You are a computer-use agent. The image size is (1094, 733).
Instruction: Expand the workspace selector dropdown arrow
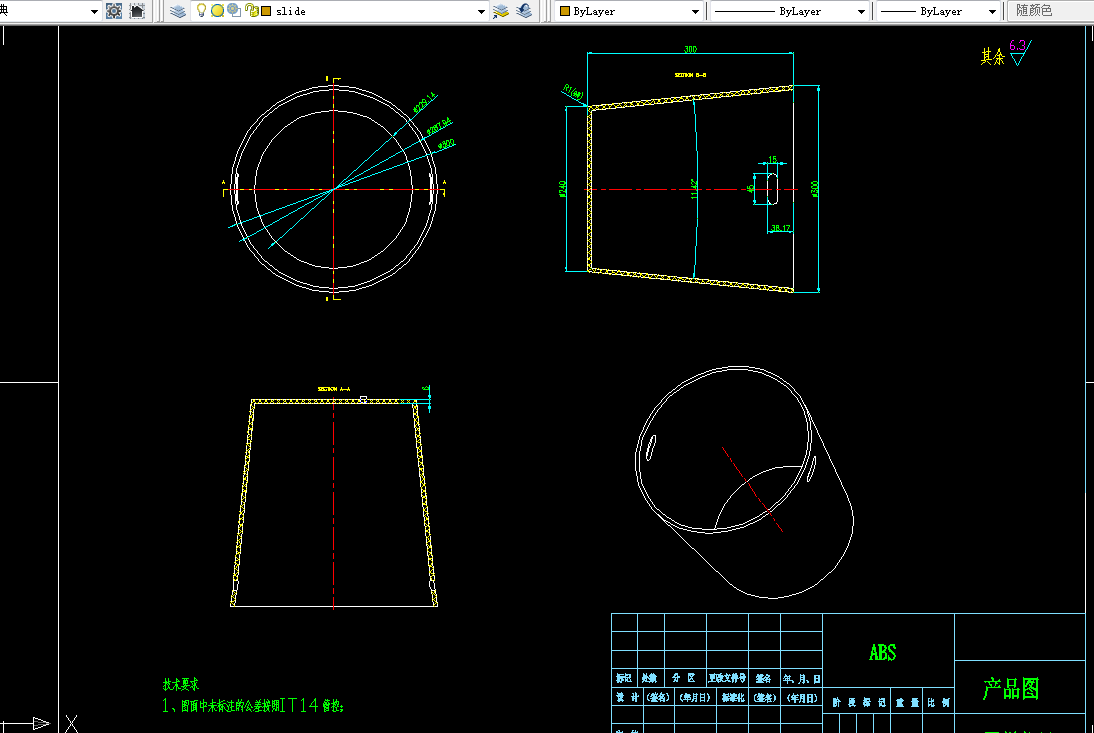[x=94, y=12]
